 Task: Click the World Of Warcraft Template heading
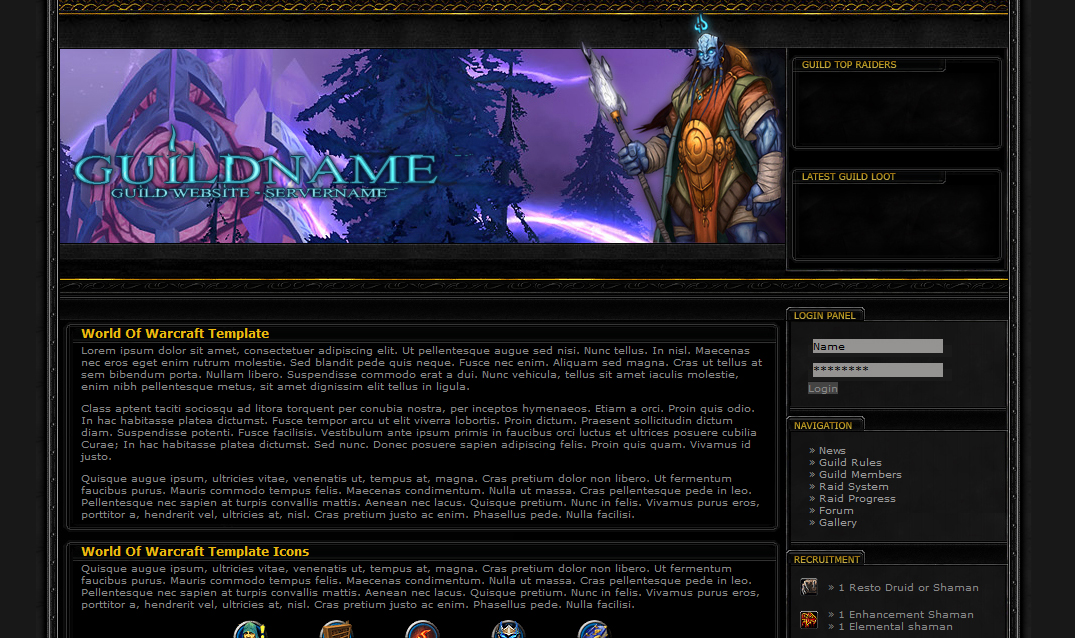(x=175, y=334)
